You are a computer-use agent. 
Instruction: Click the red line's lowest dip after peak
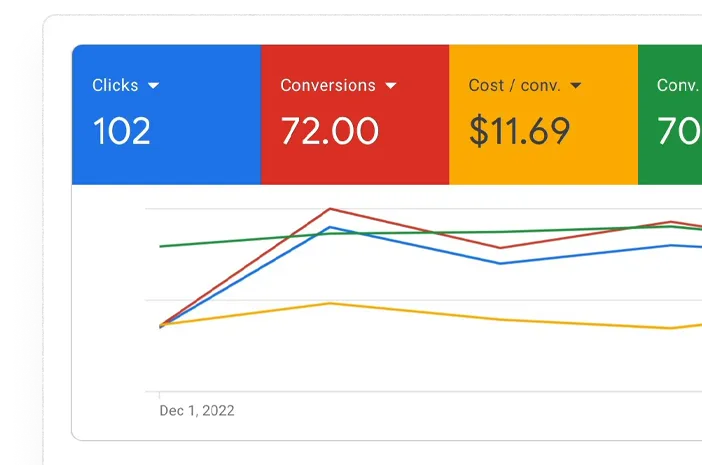[x=500, y=247]
